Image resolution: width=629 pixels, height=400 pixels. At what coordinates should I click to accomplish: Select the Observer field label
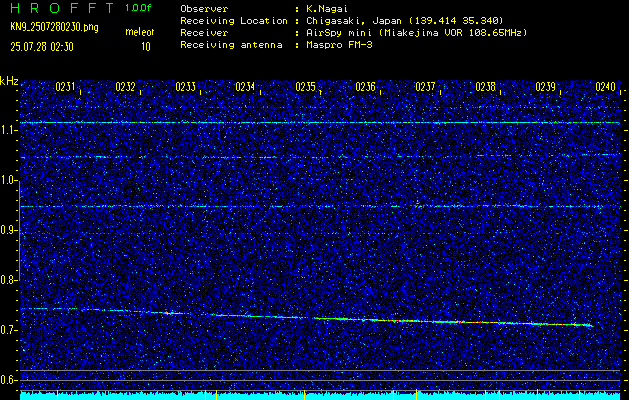coord(204,9)
